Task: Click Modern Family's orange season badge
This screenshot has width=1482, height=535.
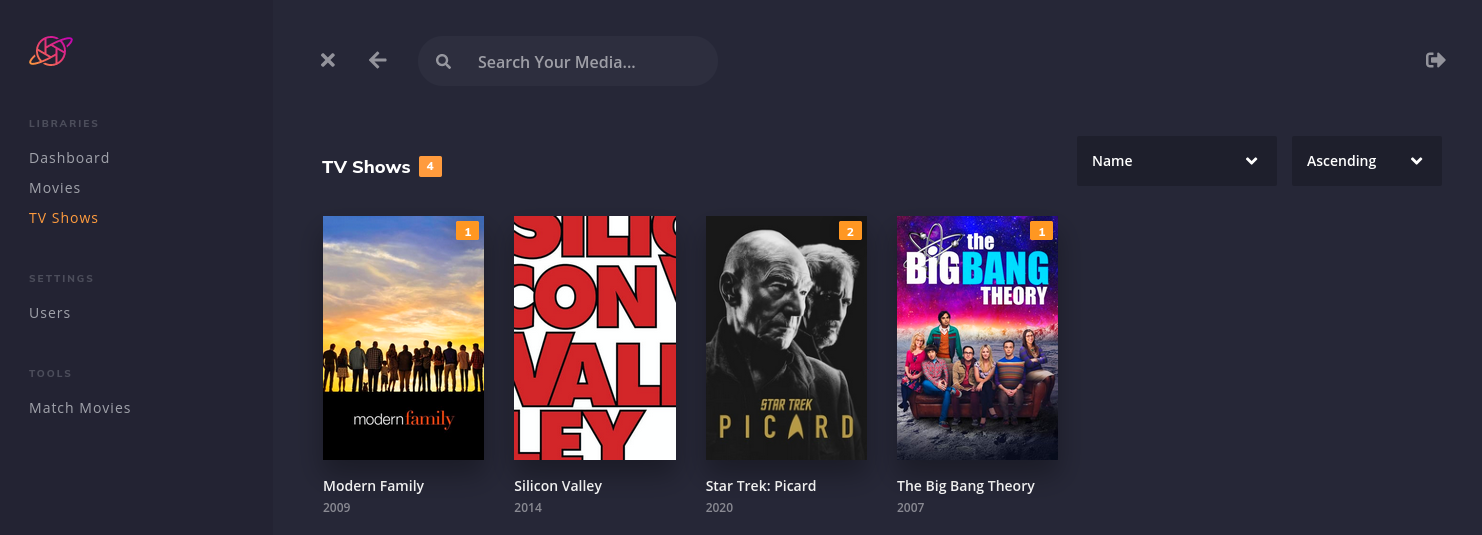Action: point(467,231)
